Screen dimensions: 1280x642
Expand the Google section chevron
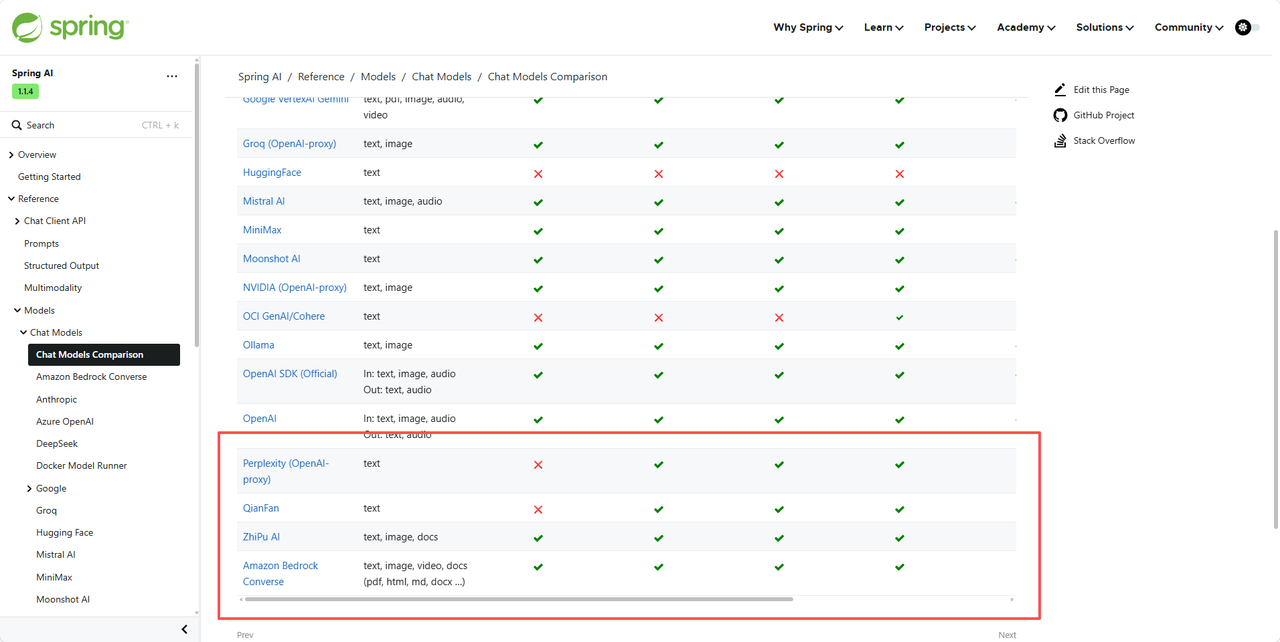(29, 489)
